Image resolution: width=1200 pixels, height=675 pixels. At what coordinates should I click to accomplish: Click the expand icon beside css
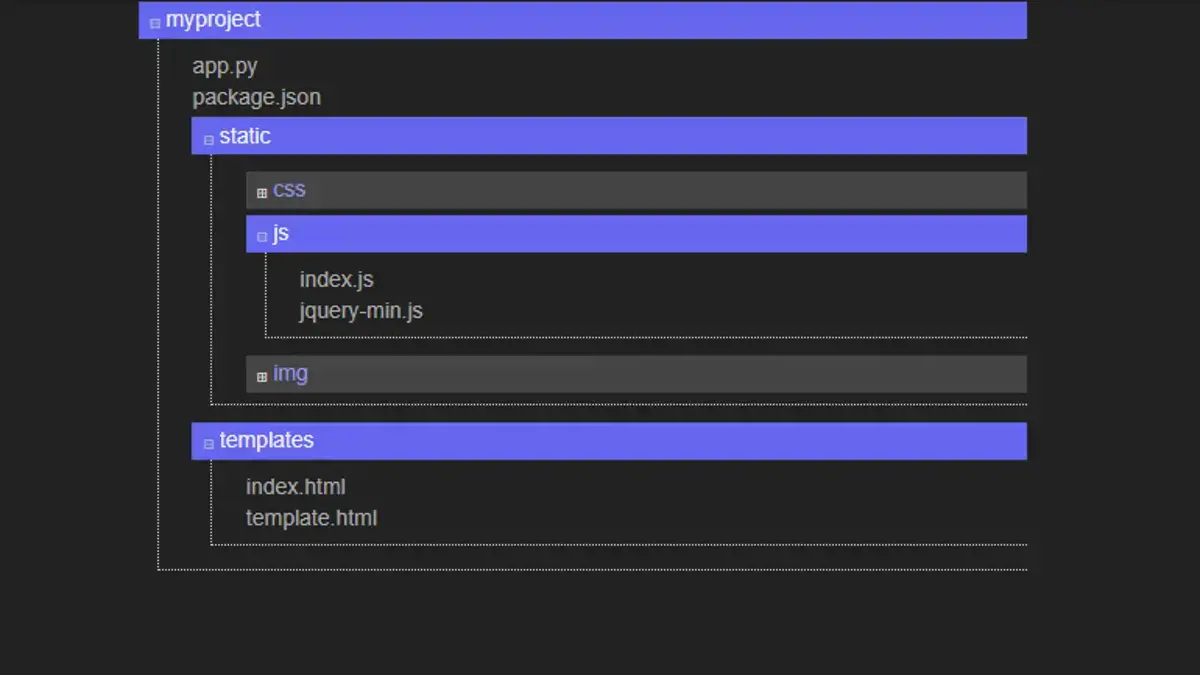[262, 190]
